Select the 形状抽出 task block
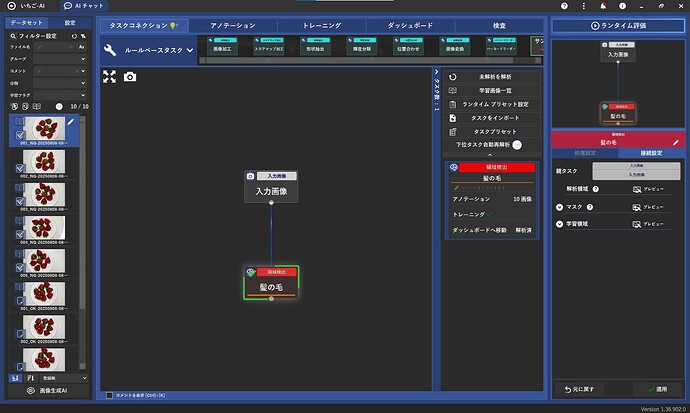The image size is (690, 413). 315,46
